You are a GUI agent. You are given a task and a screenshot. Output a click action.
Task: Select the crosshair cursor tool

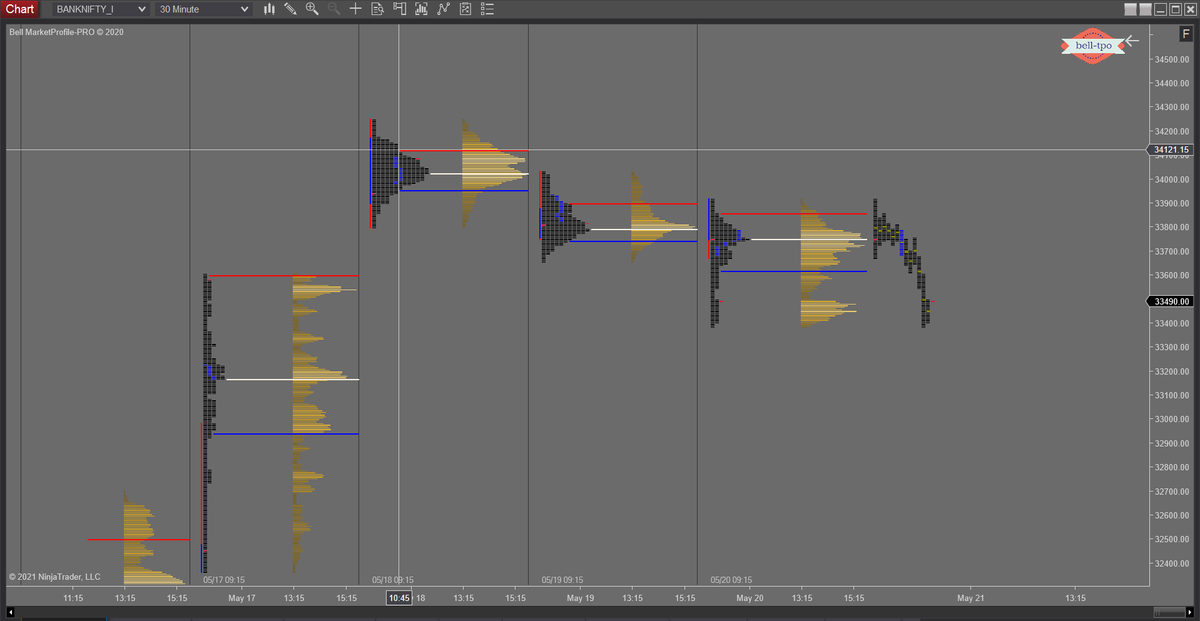pos(355,9)
